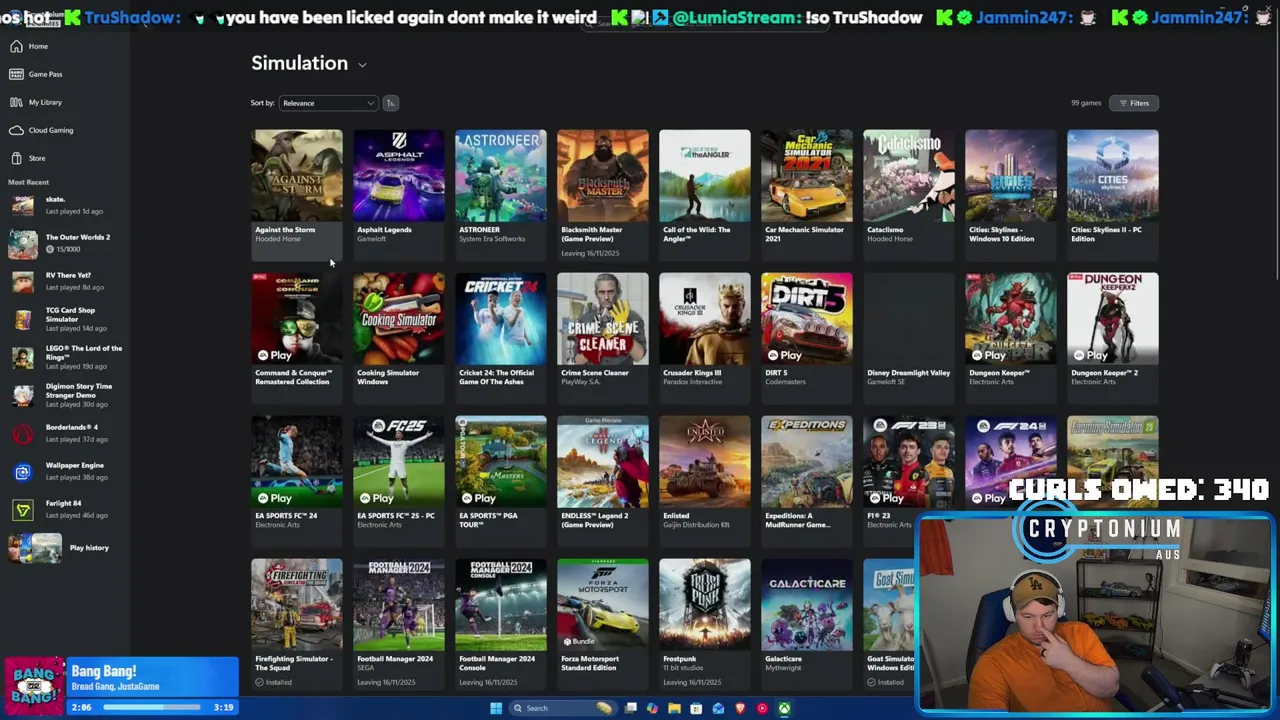Click Play on Command & Conquer Remastered Collection

point(274,355)
